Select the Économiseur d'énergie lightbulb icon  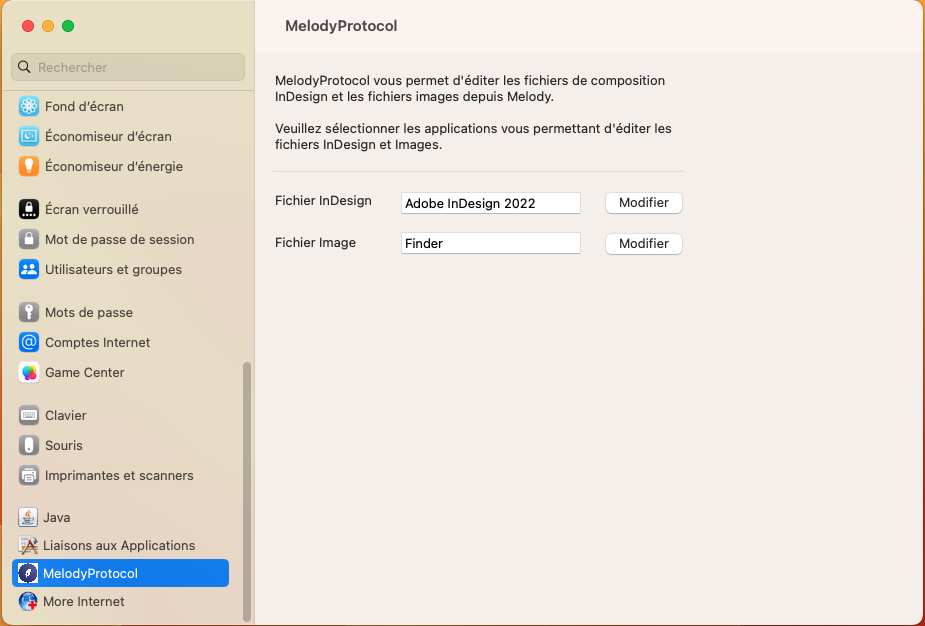(29, 166)
